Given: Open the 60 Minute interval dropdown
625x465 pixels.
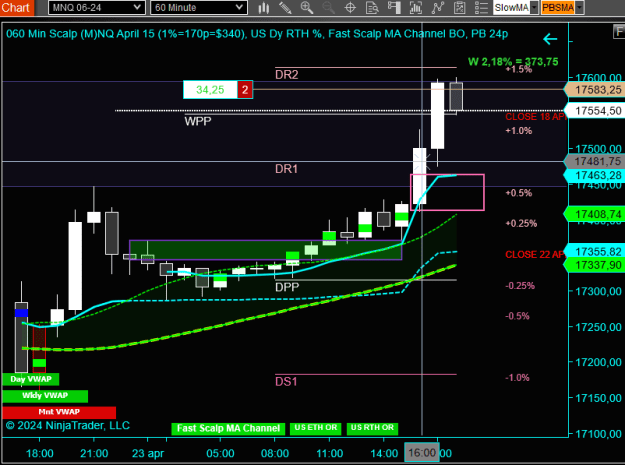Looking at the screenshot, I should click(x=199, y=8).
